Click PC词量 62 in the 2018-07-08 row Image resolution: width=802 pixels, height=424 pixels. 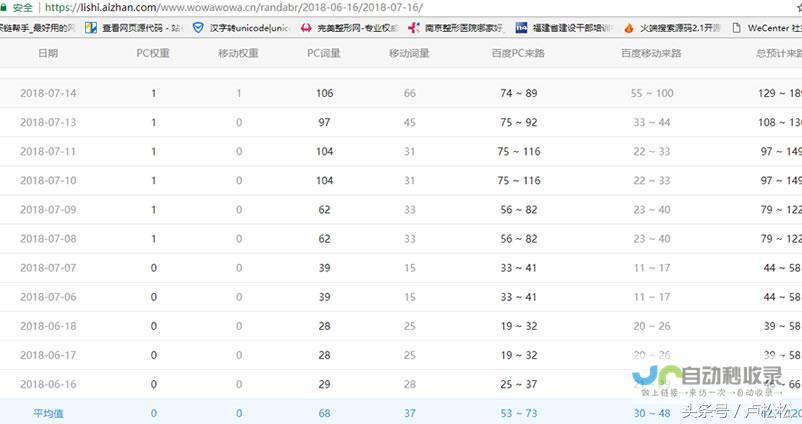324,239
